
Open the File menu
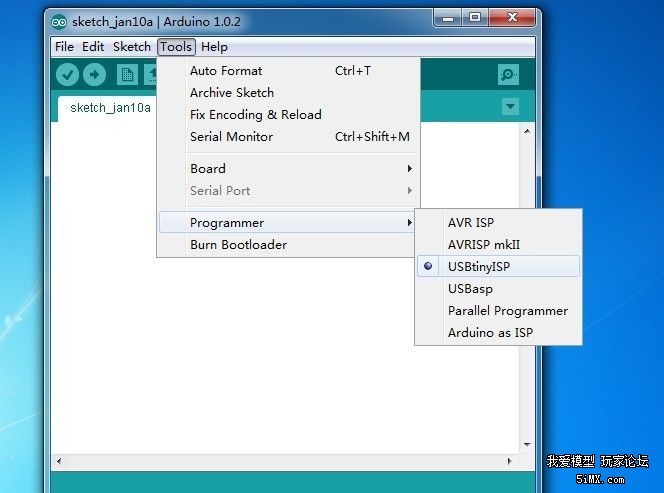64,47
